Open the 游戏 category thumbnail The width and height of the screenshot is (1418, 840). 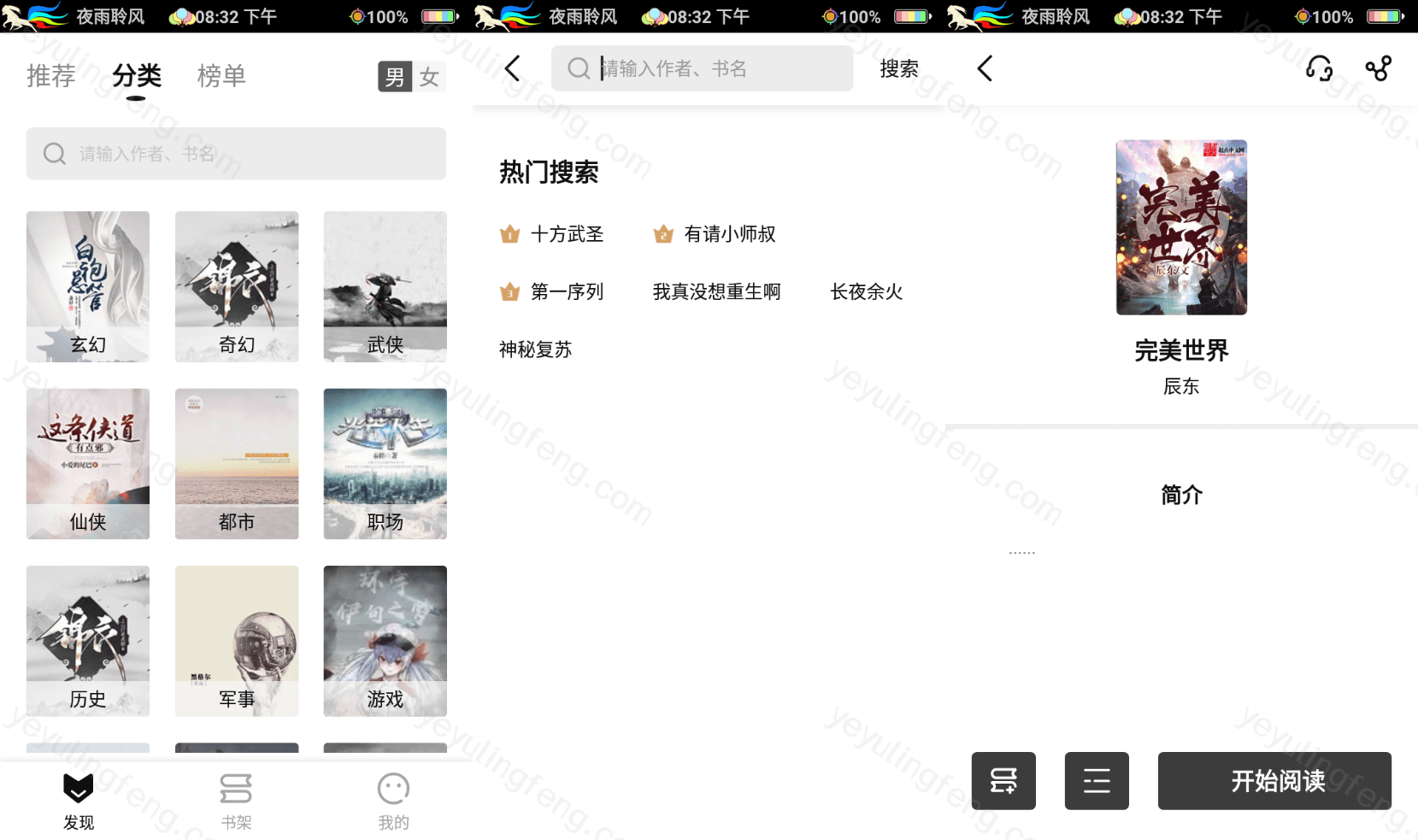pos(385,641)
